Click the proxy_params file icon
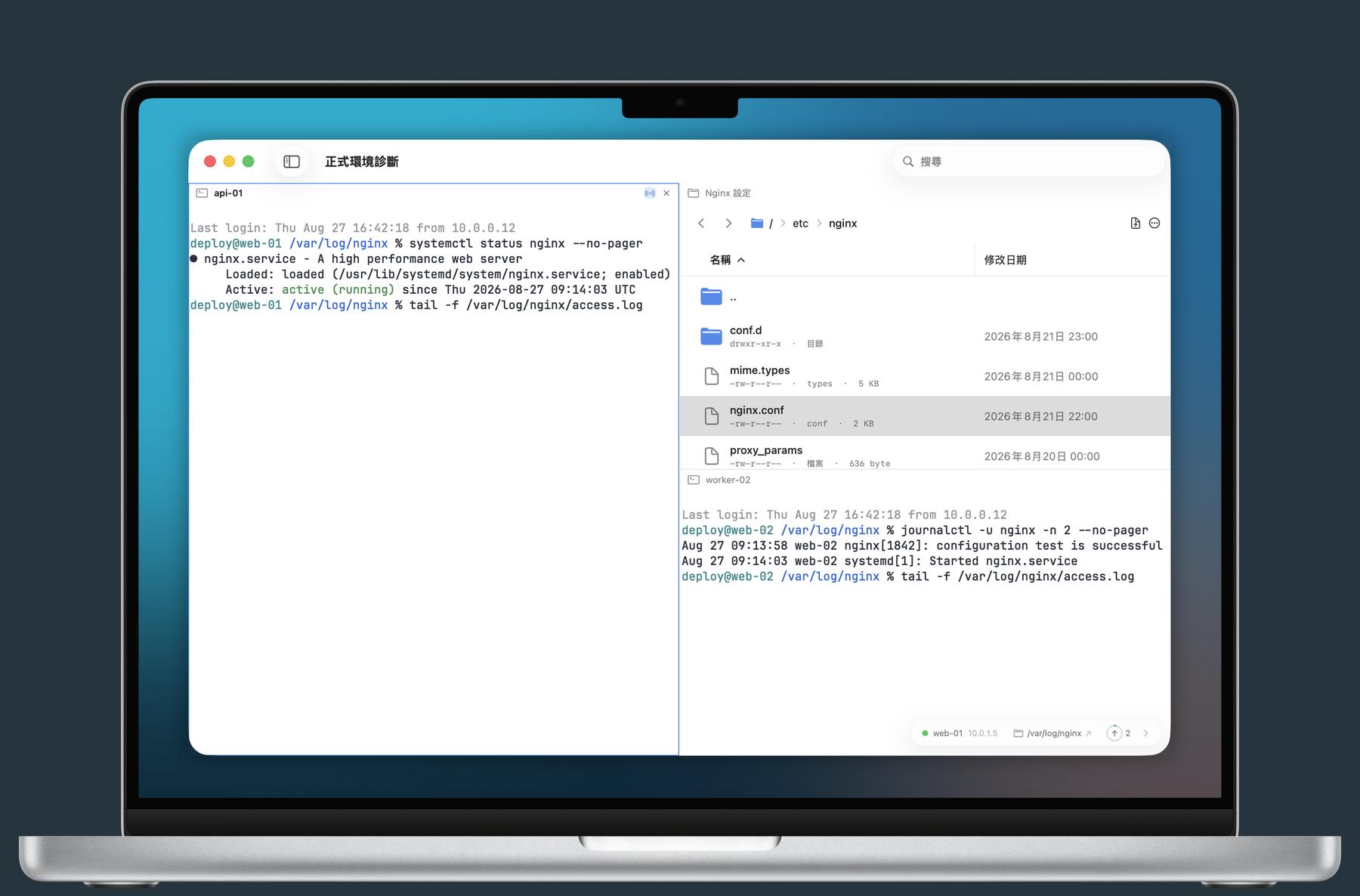This screenshot has width=1360, height=896. [711, 456]
